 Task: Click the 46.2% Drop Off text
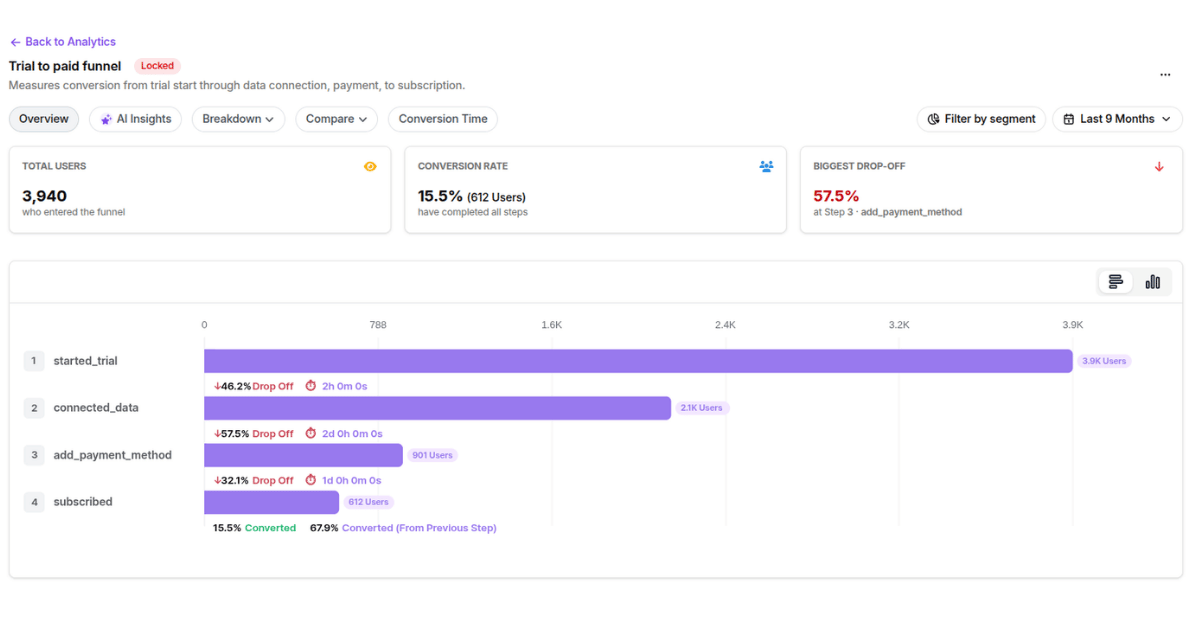pos(254,386)
